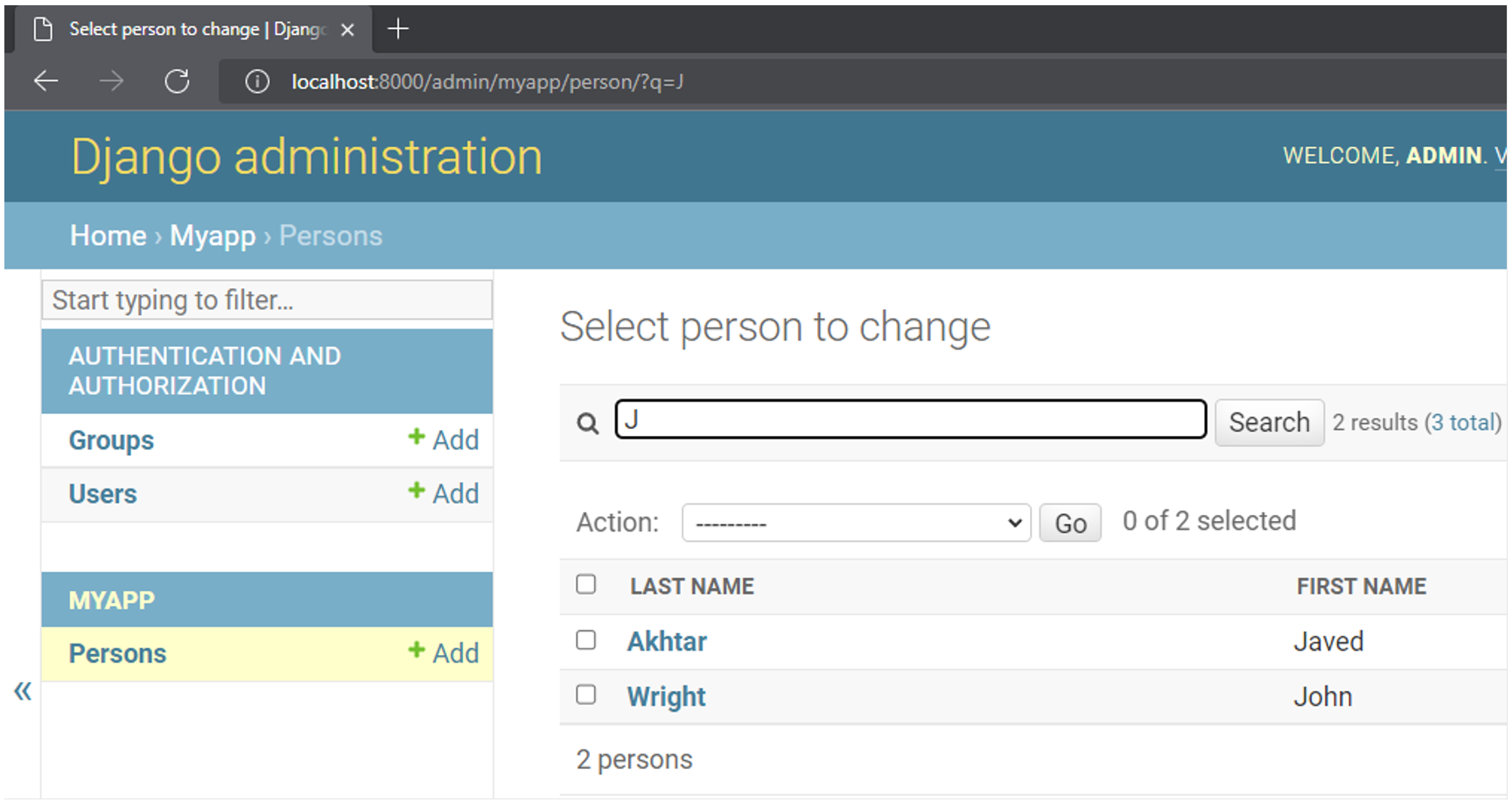The height and width of the screenshot is (802, 1512).
Task: Open a new browser tab with plus icon
Action: point(398,29)
